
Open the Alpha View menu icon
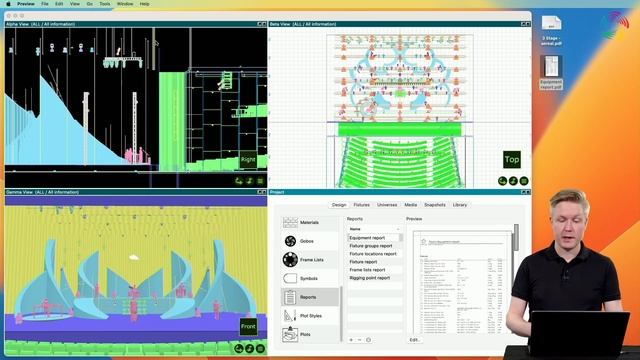[260, 181]
